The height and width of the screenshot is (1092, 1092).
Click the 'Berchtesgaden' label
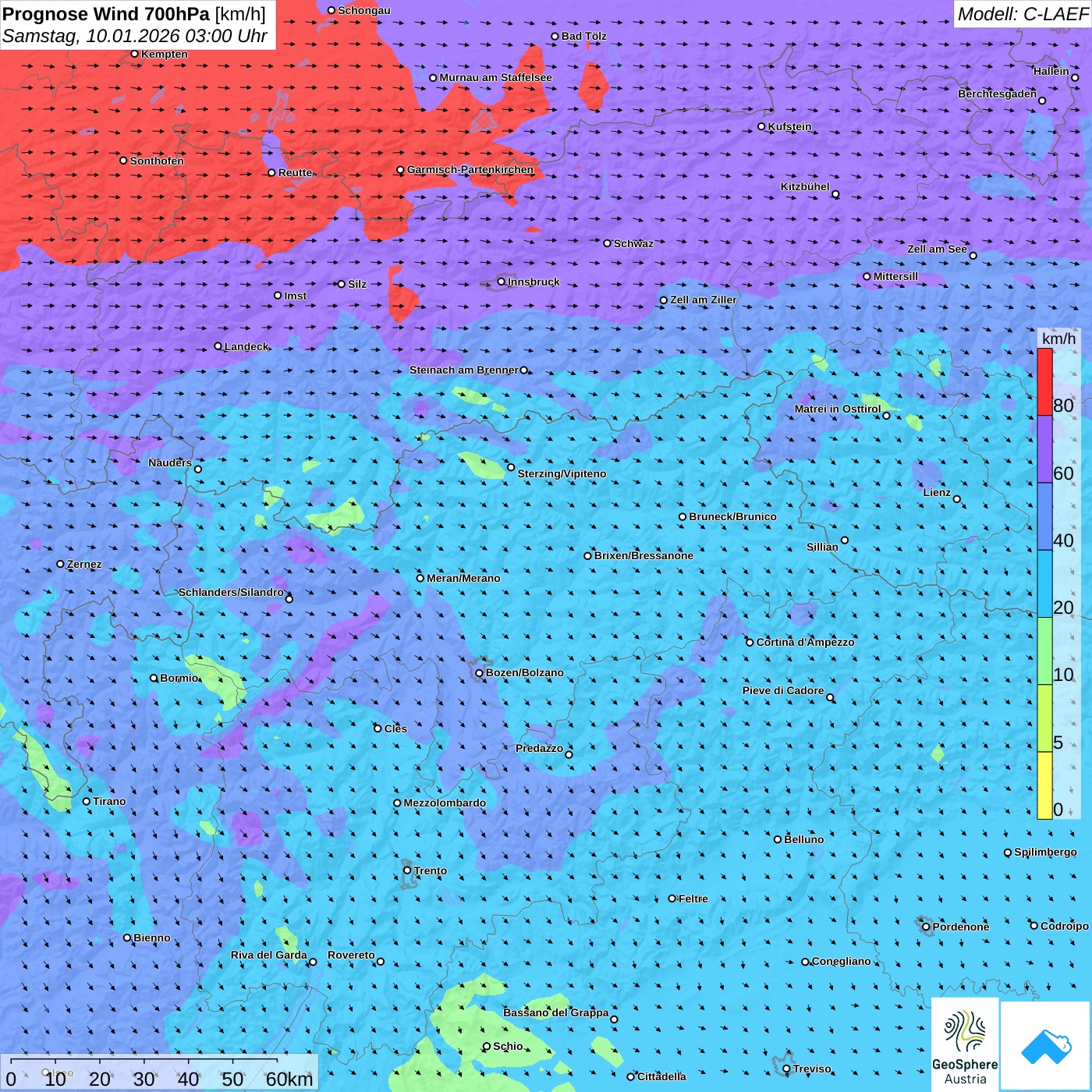[997, 94]
